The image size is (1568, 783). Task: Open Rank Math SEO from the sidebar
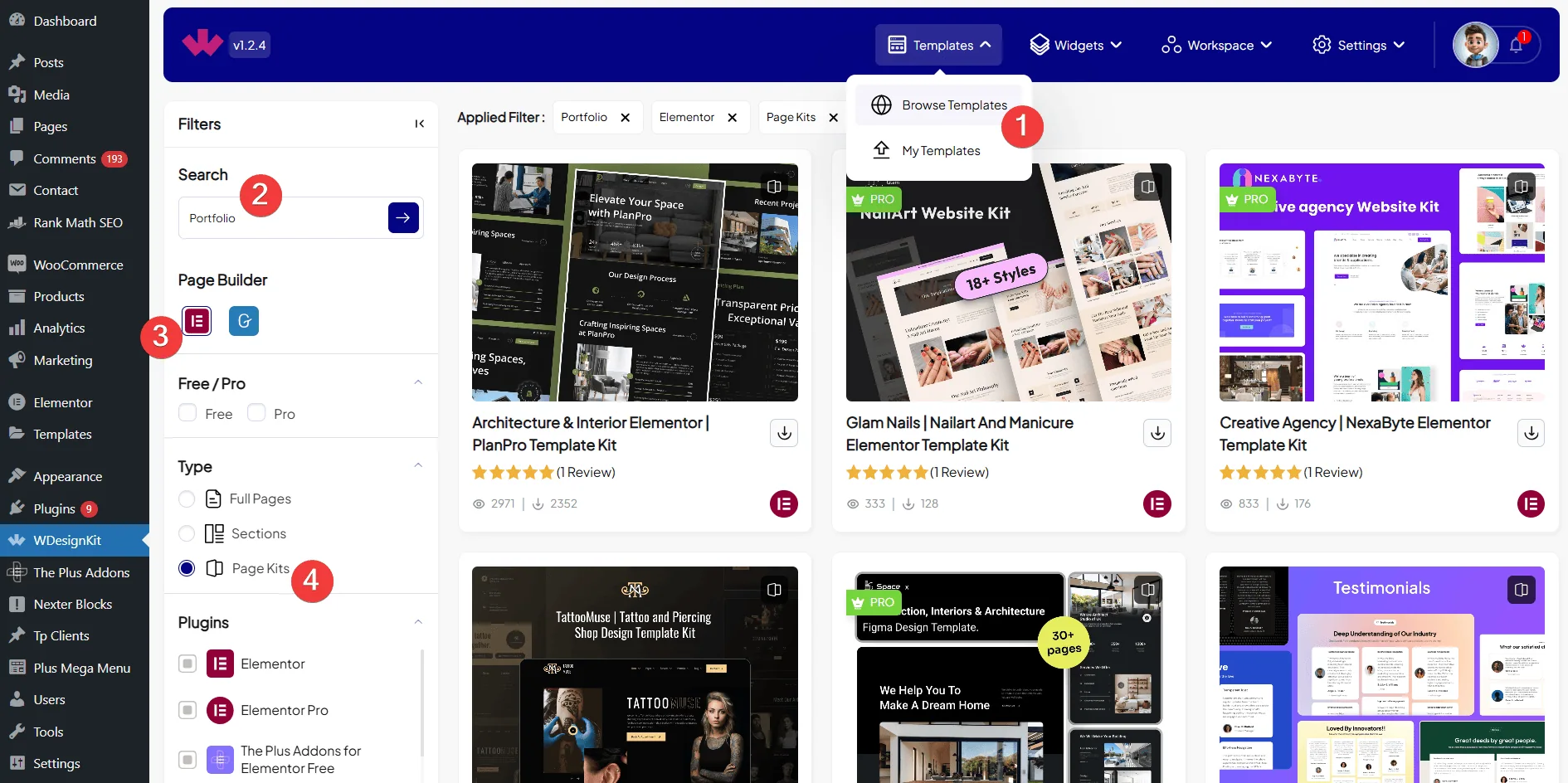coord(79,222)
